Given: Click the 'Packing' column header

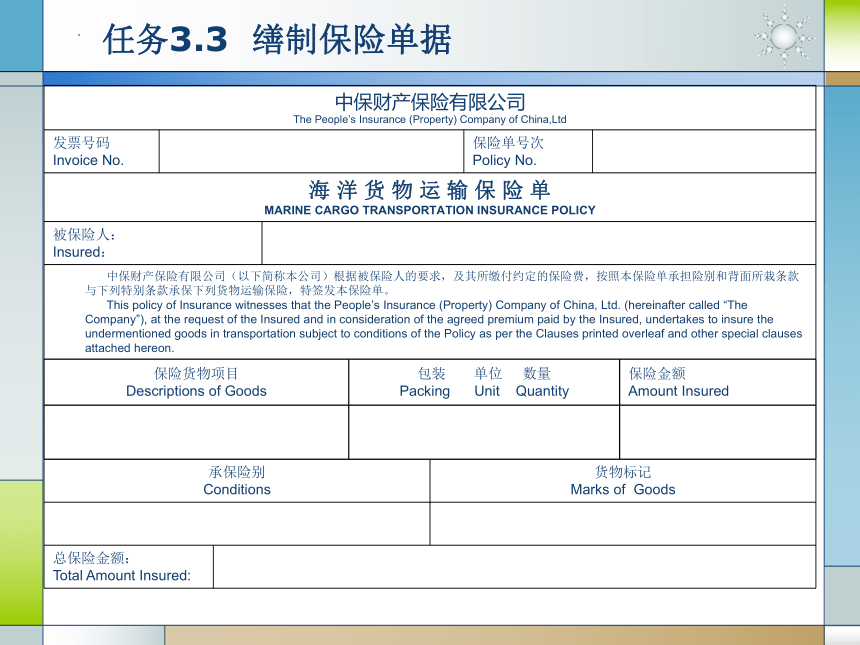Looking at the screenshot, I should tap(425, 391).
